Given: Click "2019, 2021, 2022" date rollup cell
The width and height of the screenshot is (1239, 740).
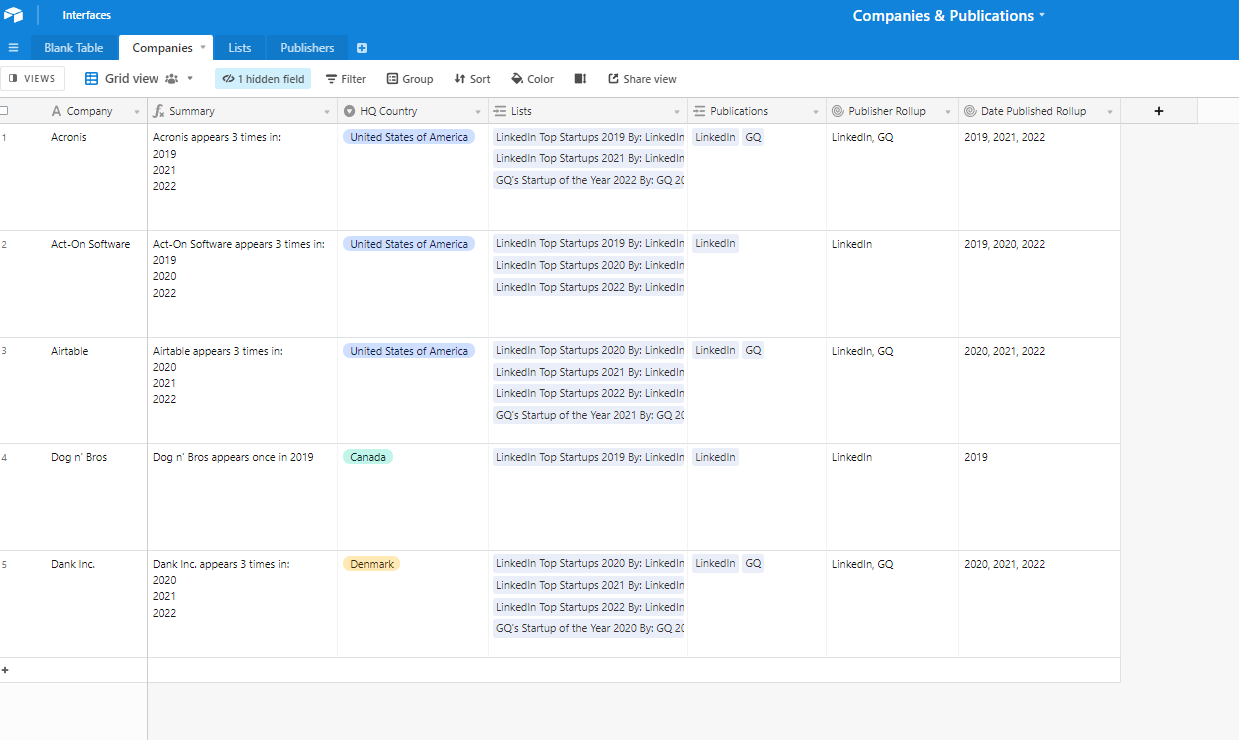Looking at the screenshot, I should click(1005, 137).
